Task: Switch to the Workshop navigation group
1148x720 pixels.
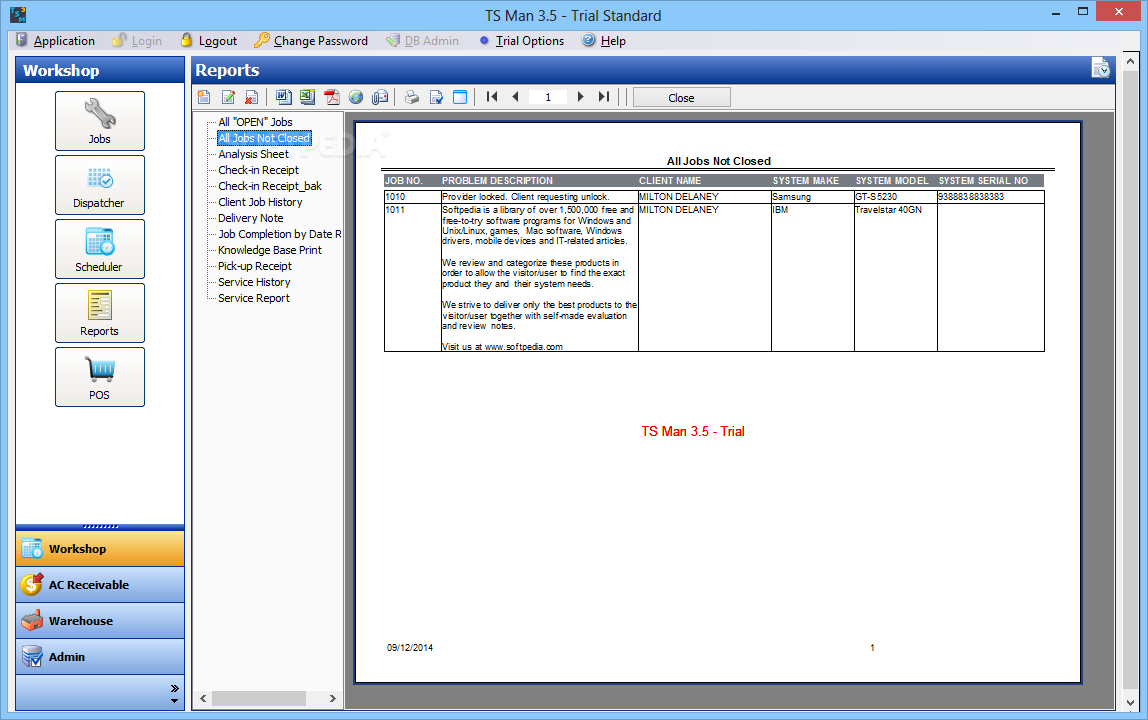Action: point(100,549)
